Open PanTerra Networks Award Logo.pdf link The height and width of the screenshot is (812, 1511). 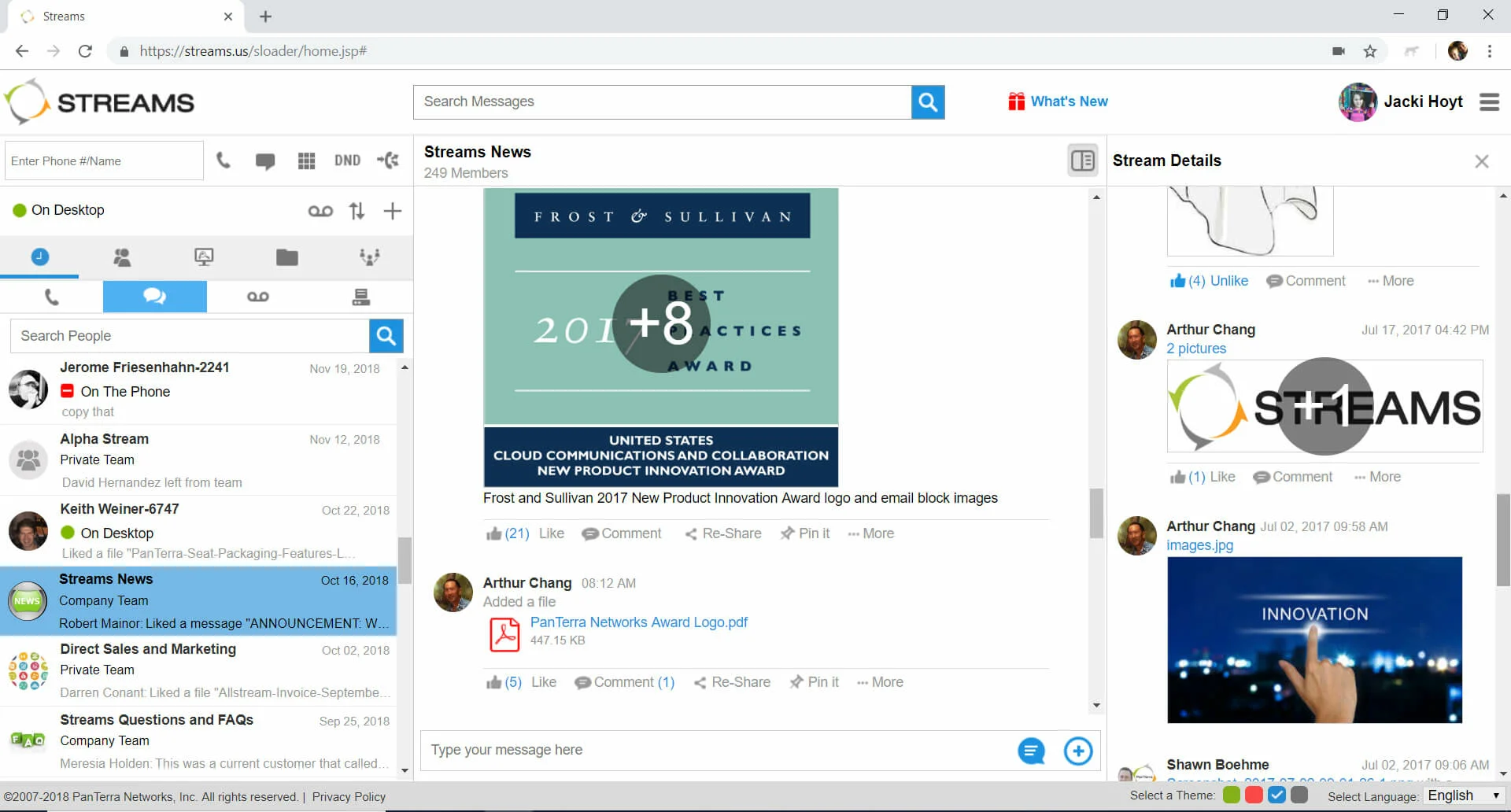coord(639,622)
